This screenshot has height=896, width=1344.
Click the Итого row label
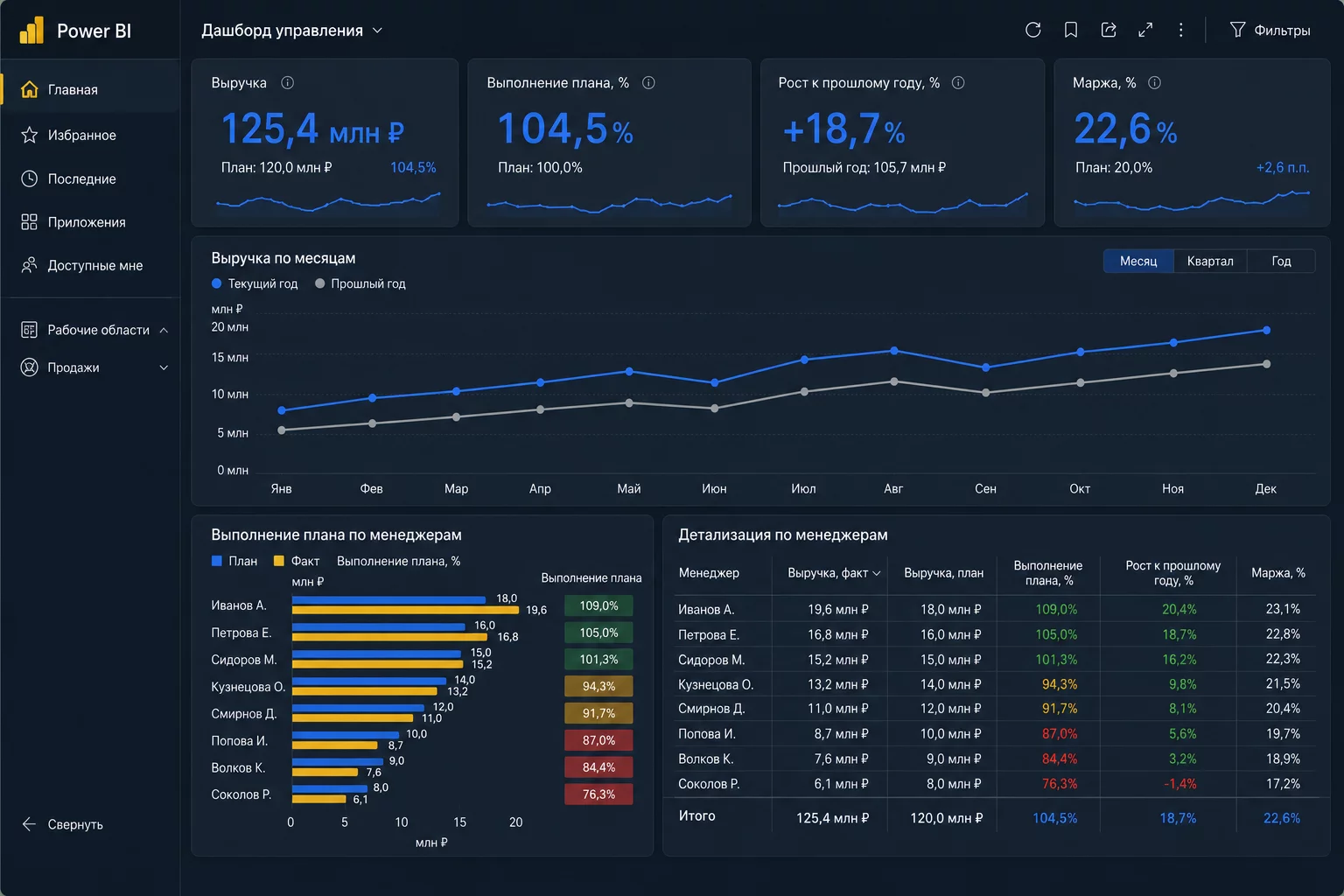[x=696, y=815]
